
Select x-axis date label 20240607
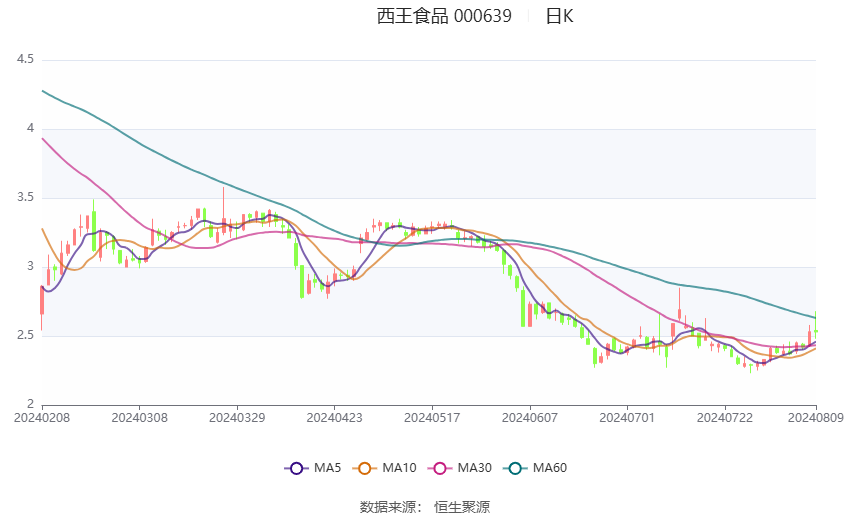530,418
